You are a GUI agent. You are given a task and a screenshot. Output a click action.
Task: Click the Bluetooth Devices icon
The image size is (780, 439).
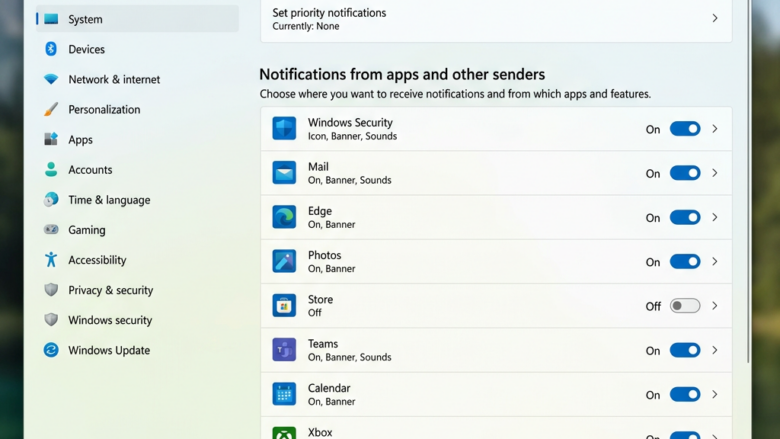point(51,49)
